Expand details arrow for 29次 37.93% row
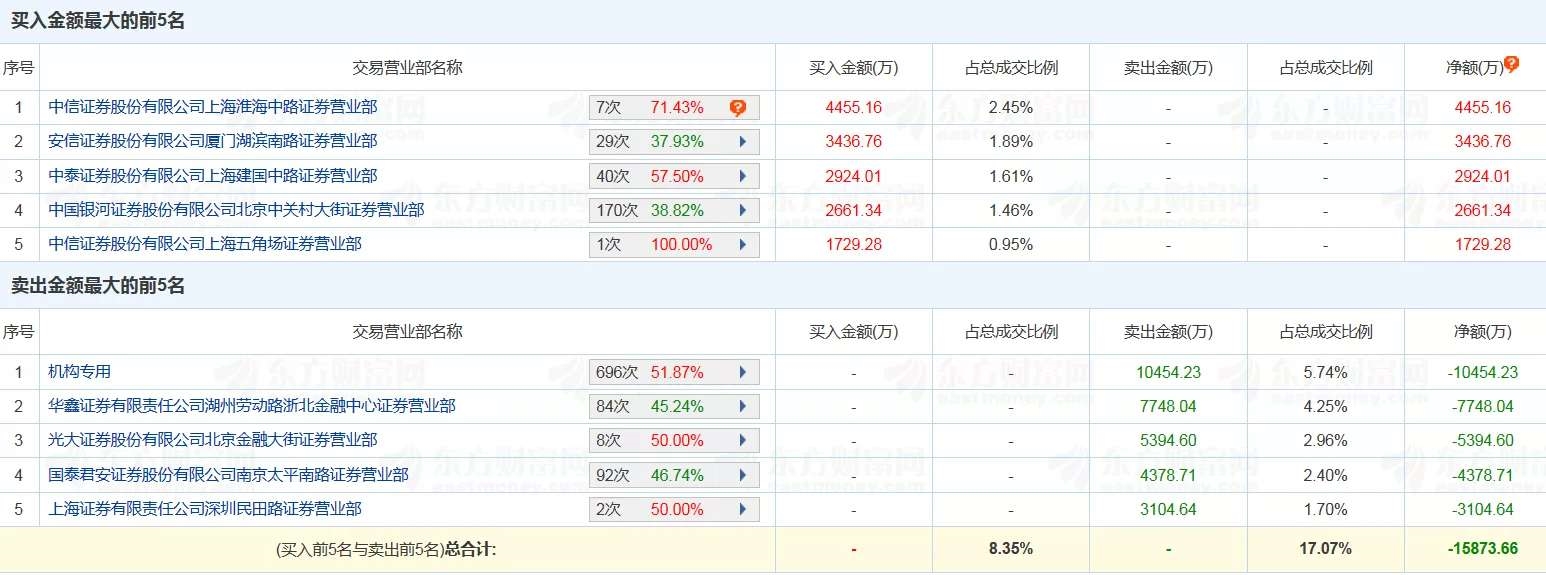 [743, 142]
